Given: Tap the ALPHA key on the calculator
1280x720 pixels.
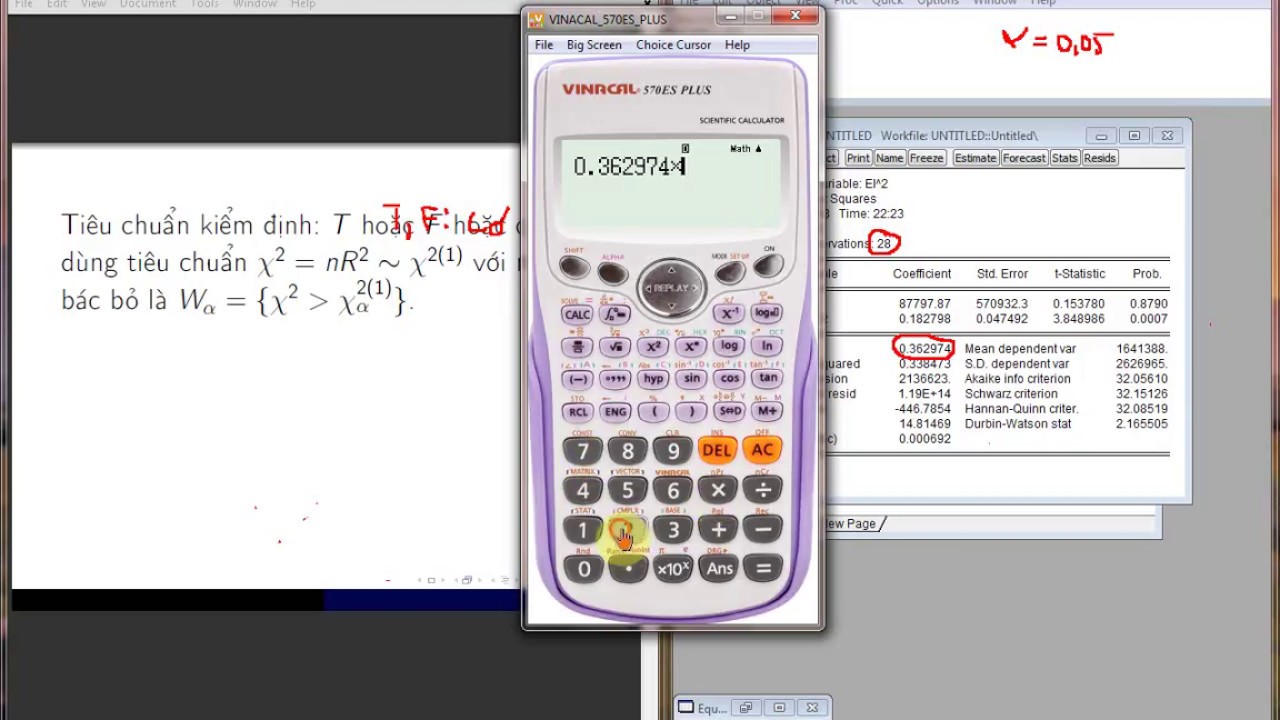Looking at the screenshot, I should [613, 273].
